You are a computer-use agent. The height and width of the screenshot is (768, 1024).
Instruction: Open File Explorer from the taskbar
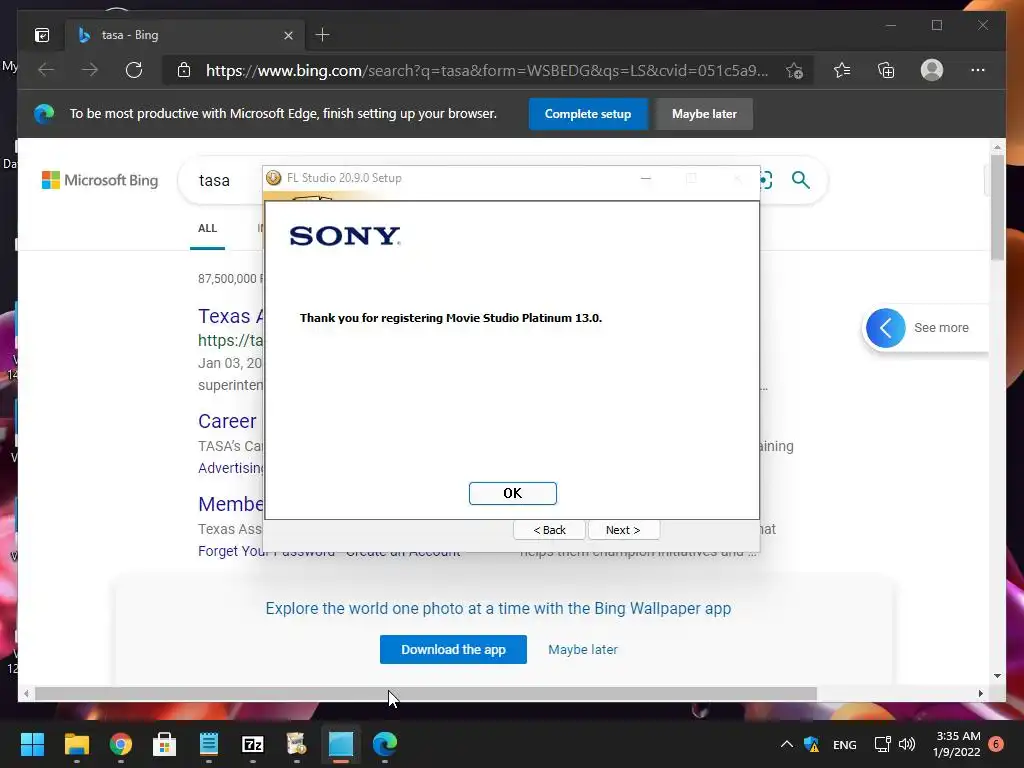tap(76, 744)
